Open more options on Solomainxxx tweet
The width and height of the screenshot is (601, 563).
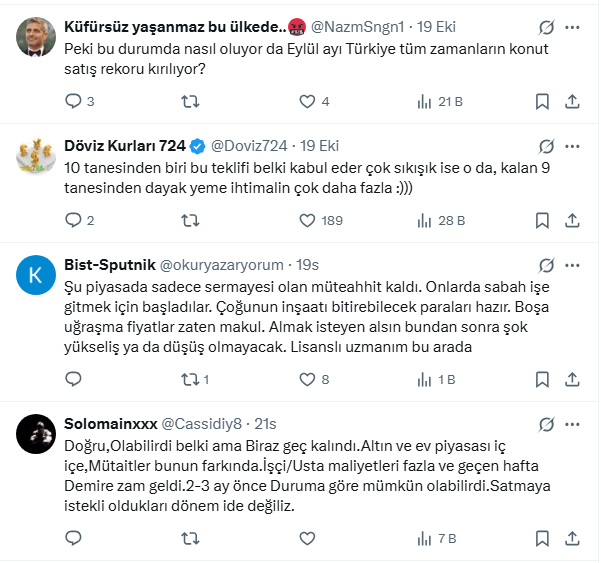click(x=573, y=423)
